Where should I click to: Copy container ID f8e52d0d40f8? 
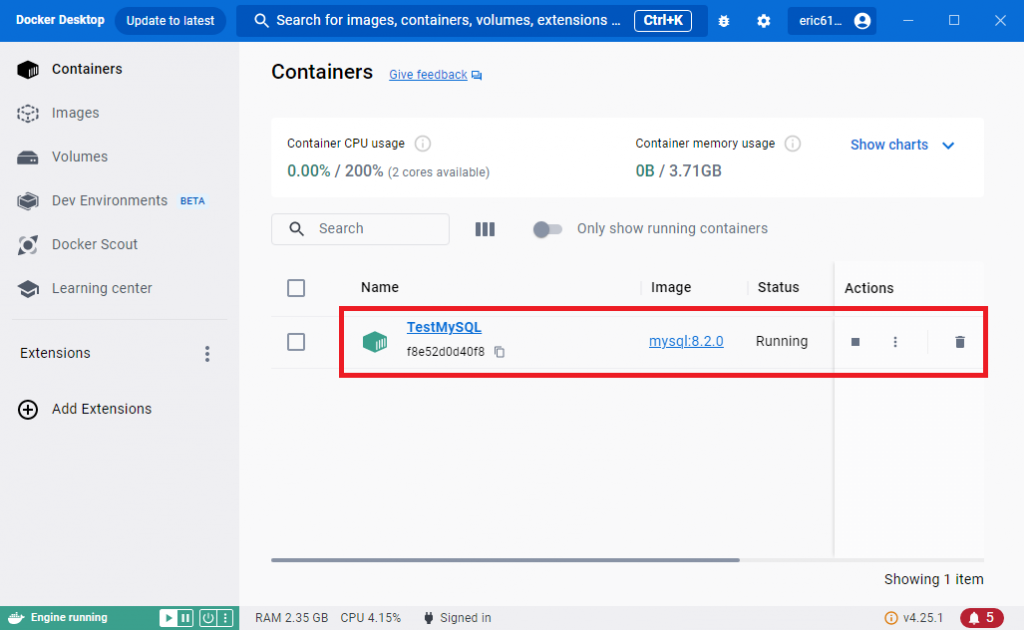pyautogui.click(x=500, y=352)
